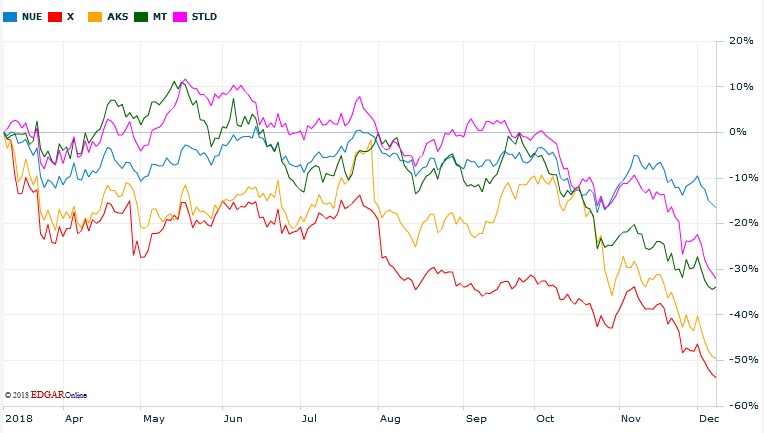Click the green MT legend swatch
The height and width of the screenshot is (433, 764).
pyautogui.click(x=143, y=17)
